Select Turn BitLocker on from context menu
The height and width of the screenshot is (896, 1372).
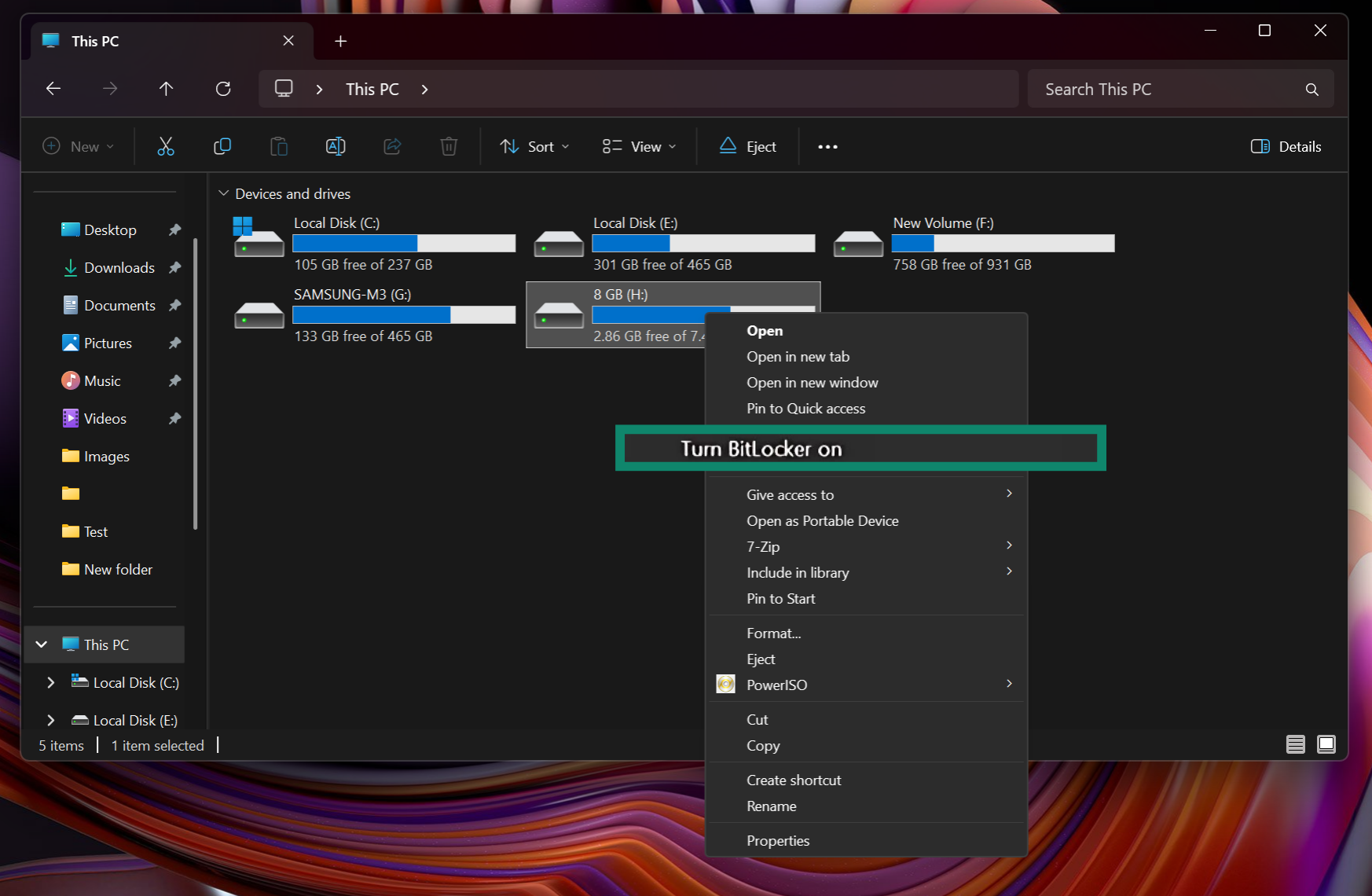(x=860, y=448)
